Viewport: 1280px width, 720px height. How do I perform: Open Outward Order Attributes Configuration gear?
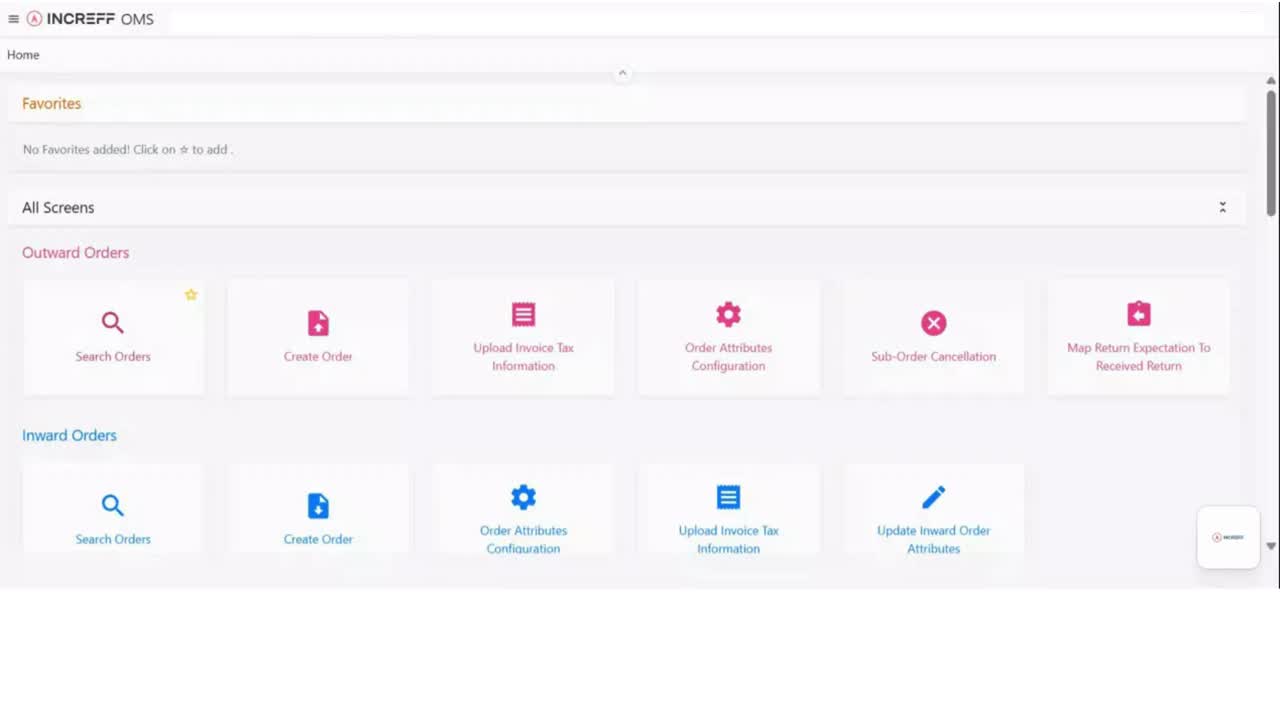728,314
